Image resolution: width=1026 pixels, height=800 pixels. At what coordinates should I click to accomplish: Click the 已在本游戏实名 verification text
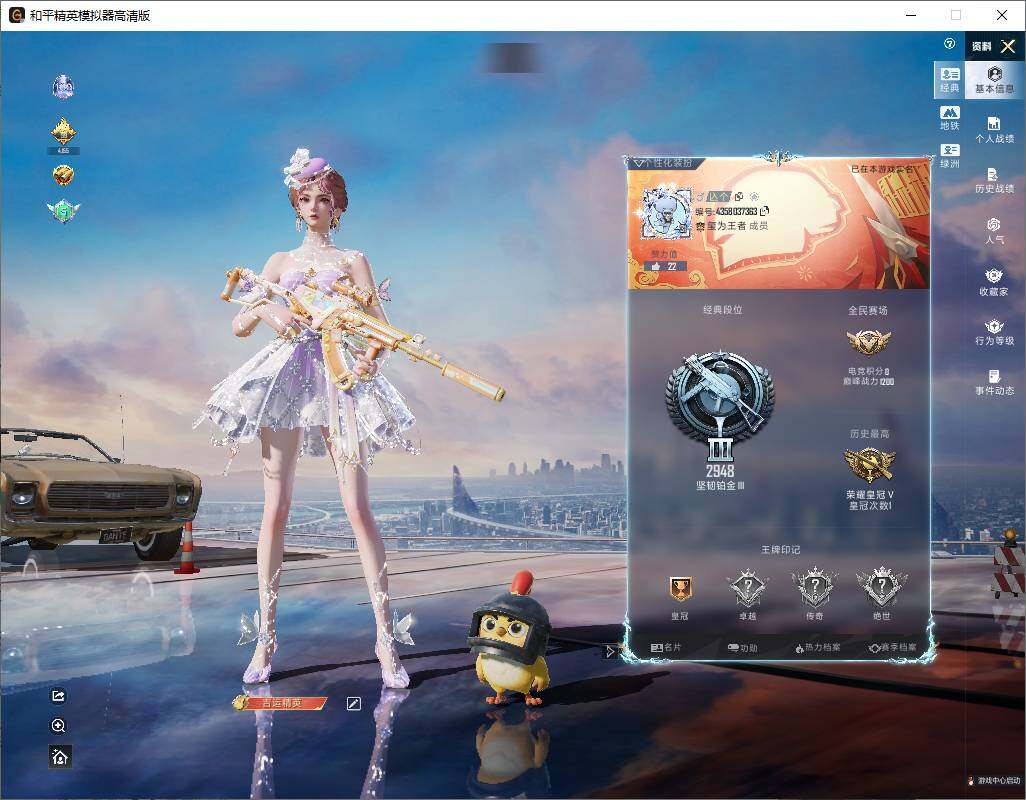tap(881, 169)
